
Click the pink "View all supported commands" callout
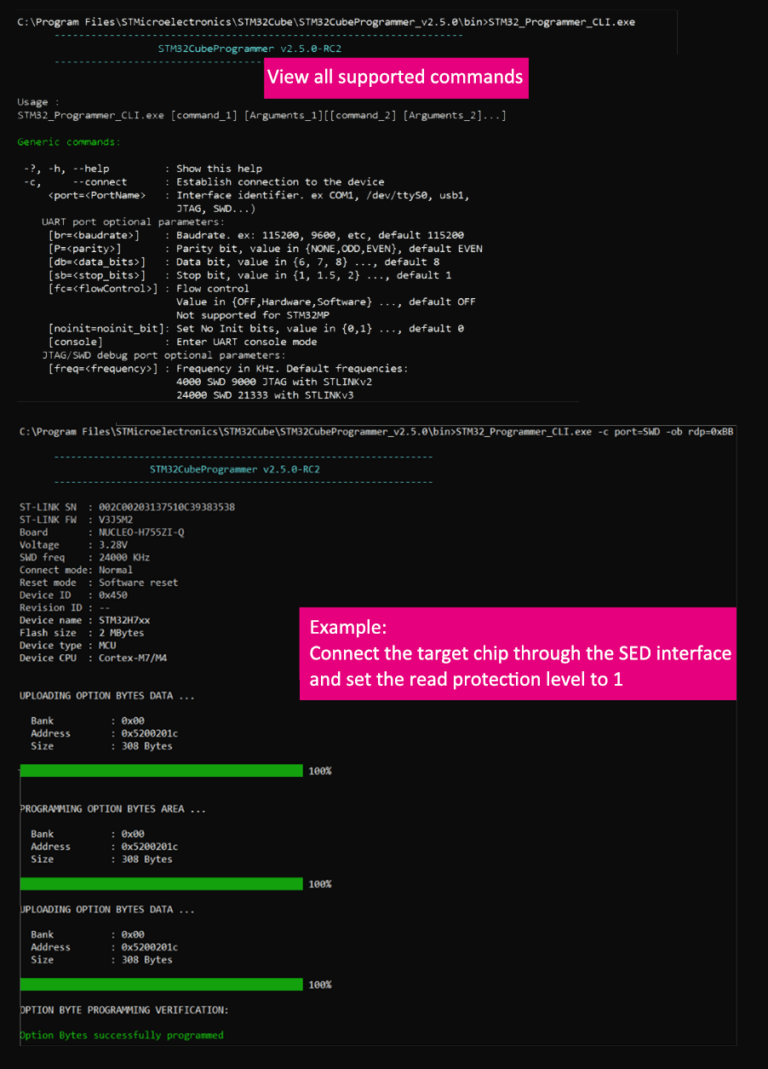pos(395,77)
